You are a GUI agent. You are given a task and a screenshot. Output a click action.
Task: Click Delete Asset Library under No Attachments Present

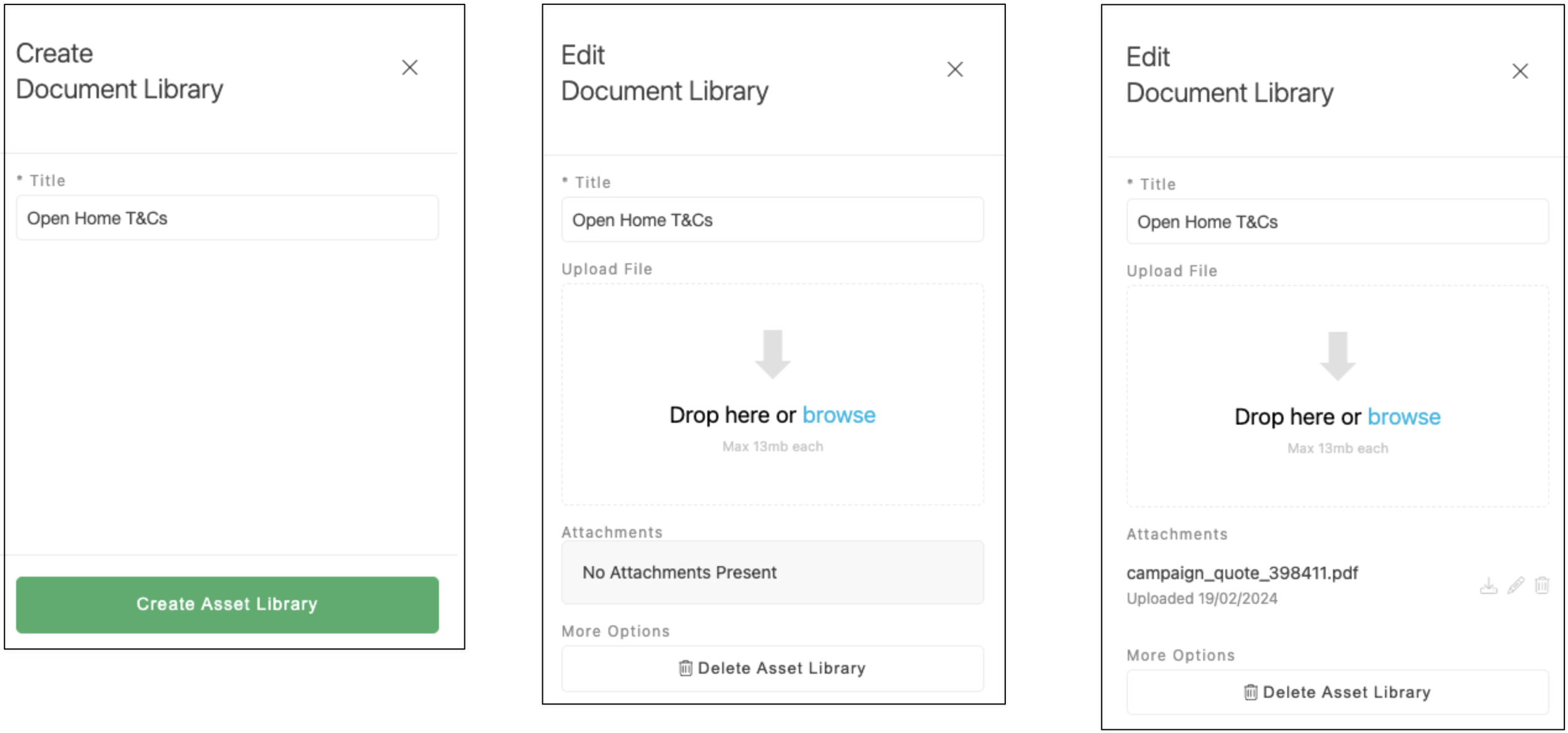pyautogui.click(x=772, y=668)
